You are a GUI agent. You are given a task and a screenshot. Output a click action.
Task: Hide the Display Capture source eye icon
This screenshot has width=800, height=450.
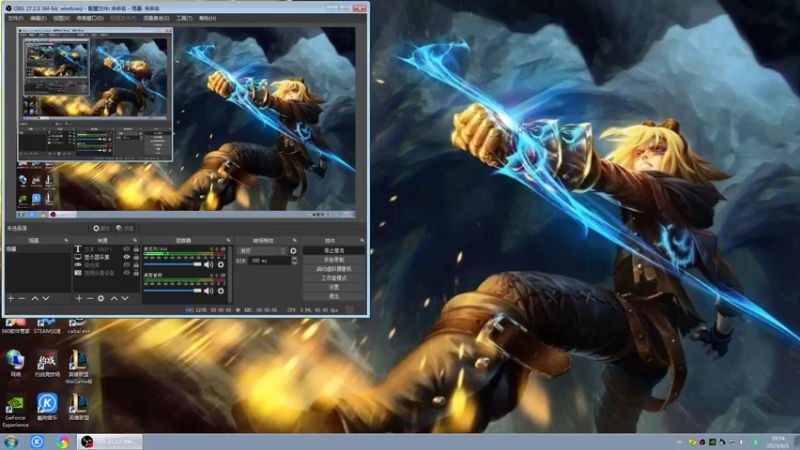[x=127, y=257]
